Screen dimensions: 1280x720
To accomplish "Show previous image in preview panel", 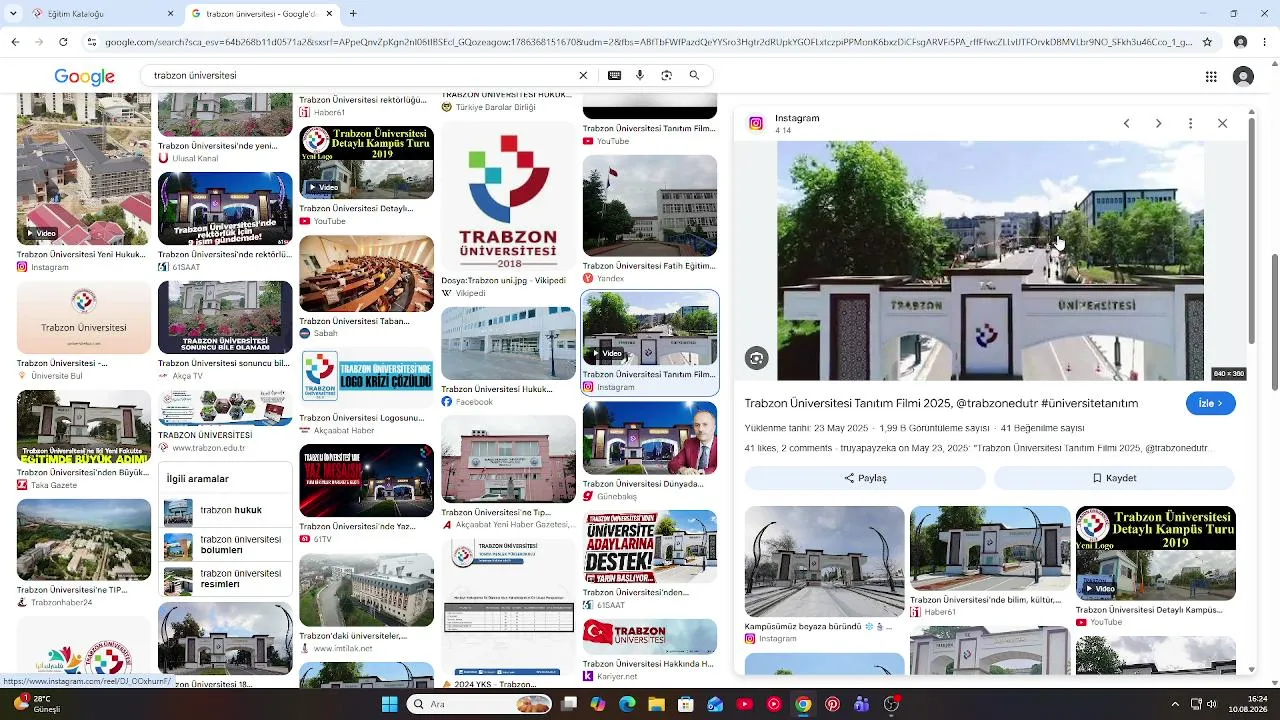I will [x=1126, y=124].
